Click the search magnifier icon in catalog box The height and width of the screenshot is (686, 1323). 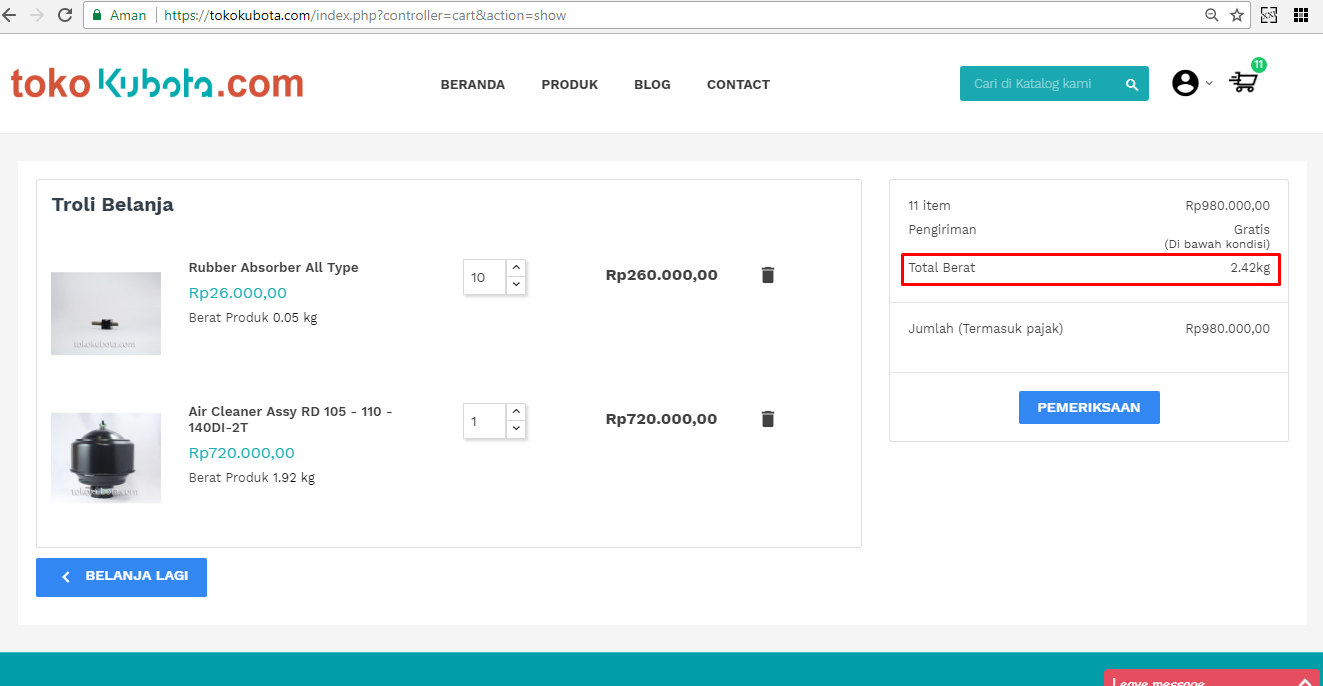click(x=1132, y=84)
